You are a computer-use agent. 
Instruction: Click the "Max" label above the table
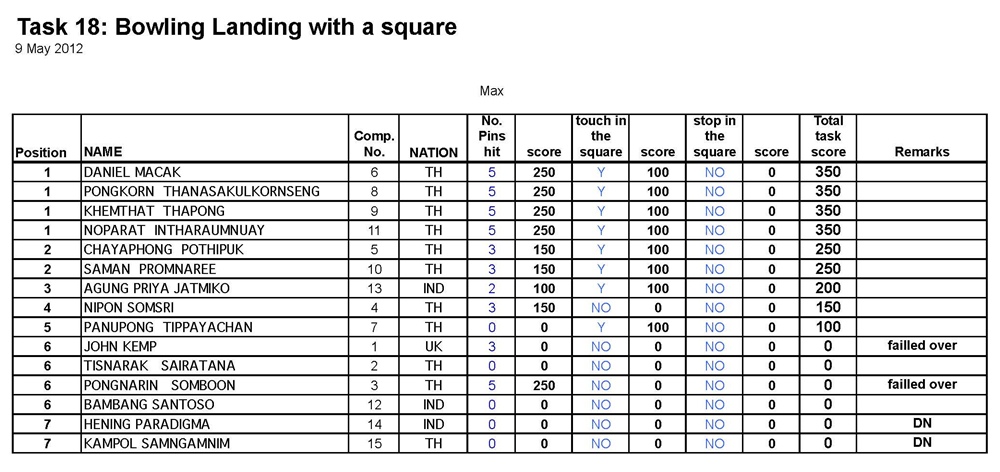point(491,91)
